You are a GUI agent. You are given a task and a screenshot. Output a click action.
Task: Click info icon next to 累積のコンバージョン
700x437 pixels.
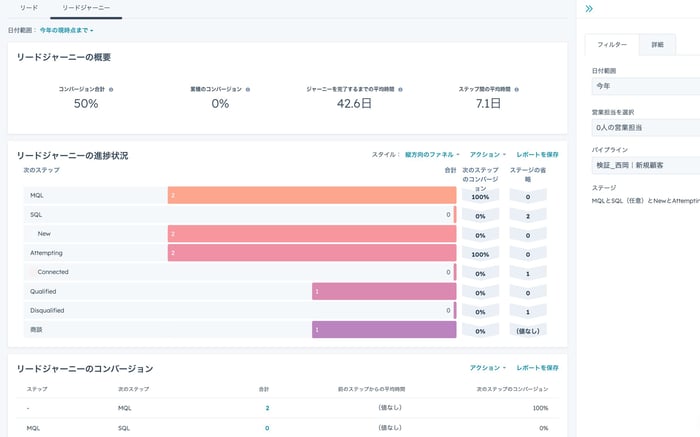click(x=248, y=89)
